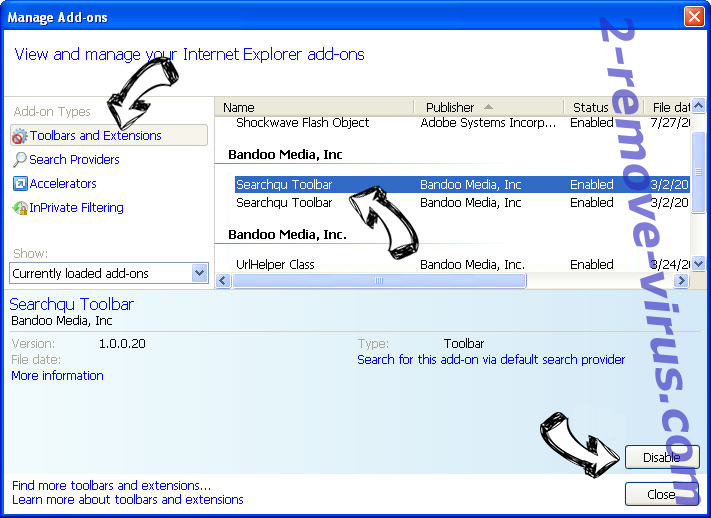Image resolution: width=711 pixels, height=518 pixels.
Task: Close the Manage Add-ons window with X
Action: pyautogui.click(x=694, y=17)
